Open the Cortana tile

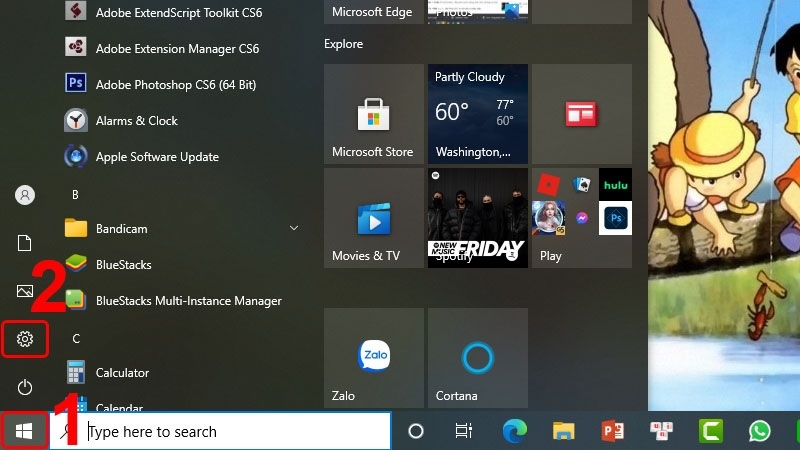click(x=478, y=358)
